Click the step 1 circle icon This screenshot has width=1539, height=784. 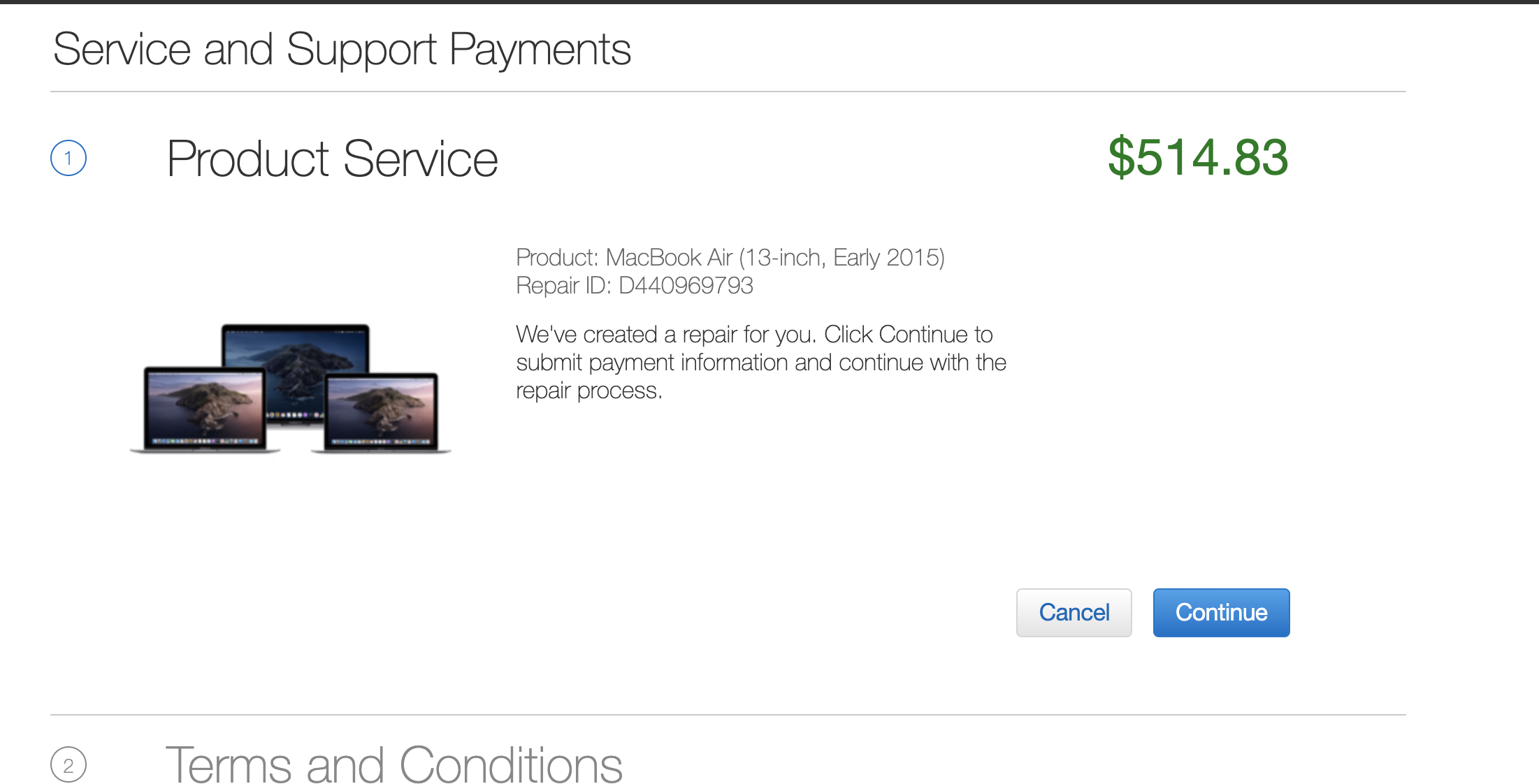pos(68,158)
